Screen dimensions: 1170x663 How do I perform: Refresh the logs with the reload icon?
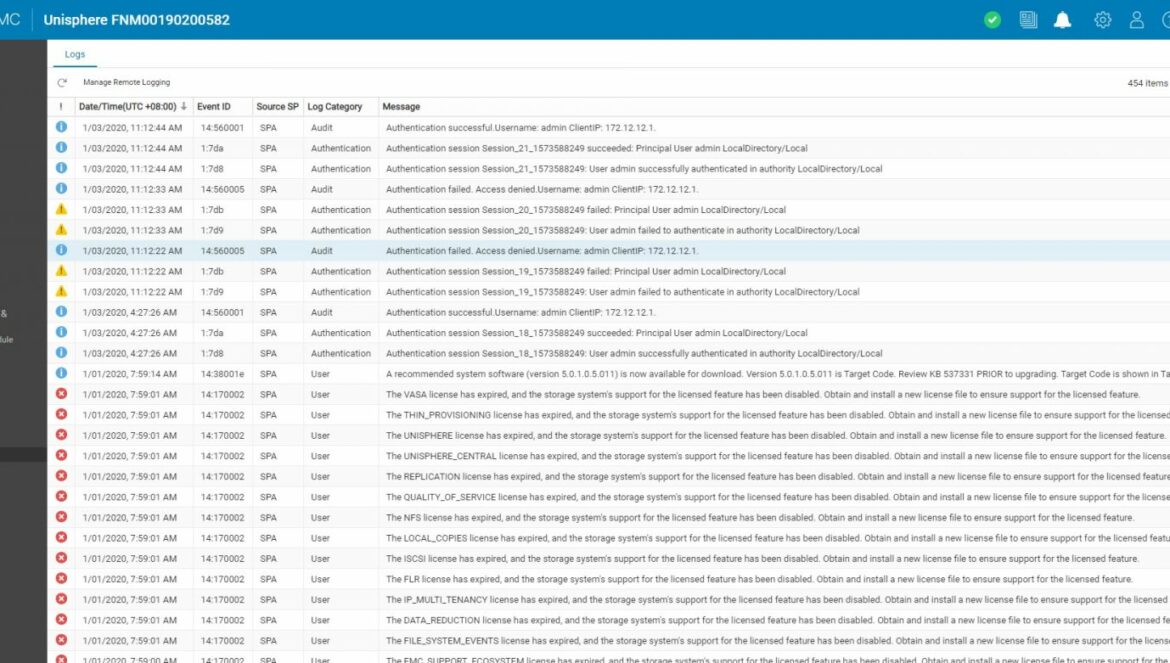coord(62,83)
